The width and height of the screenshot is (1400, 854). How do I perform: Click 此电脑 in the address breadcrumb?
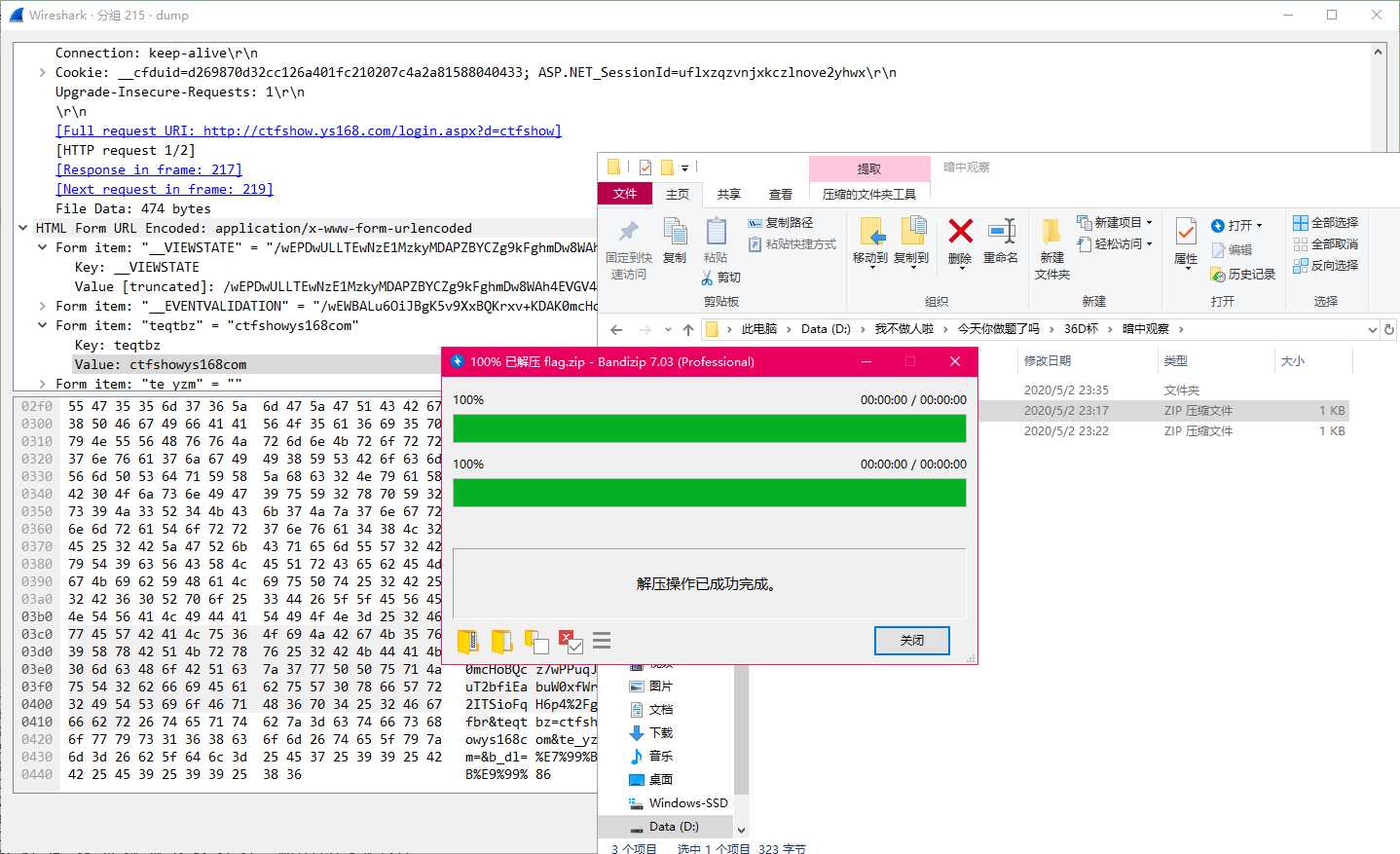(759, 329)
